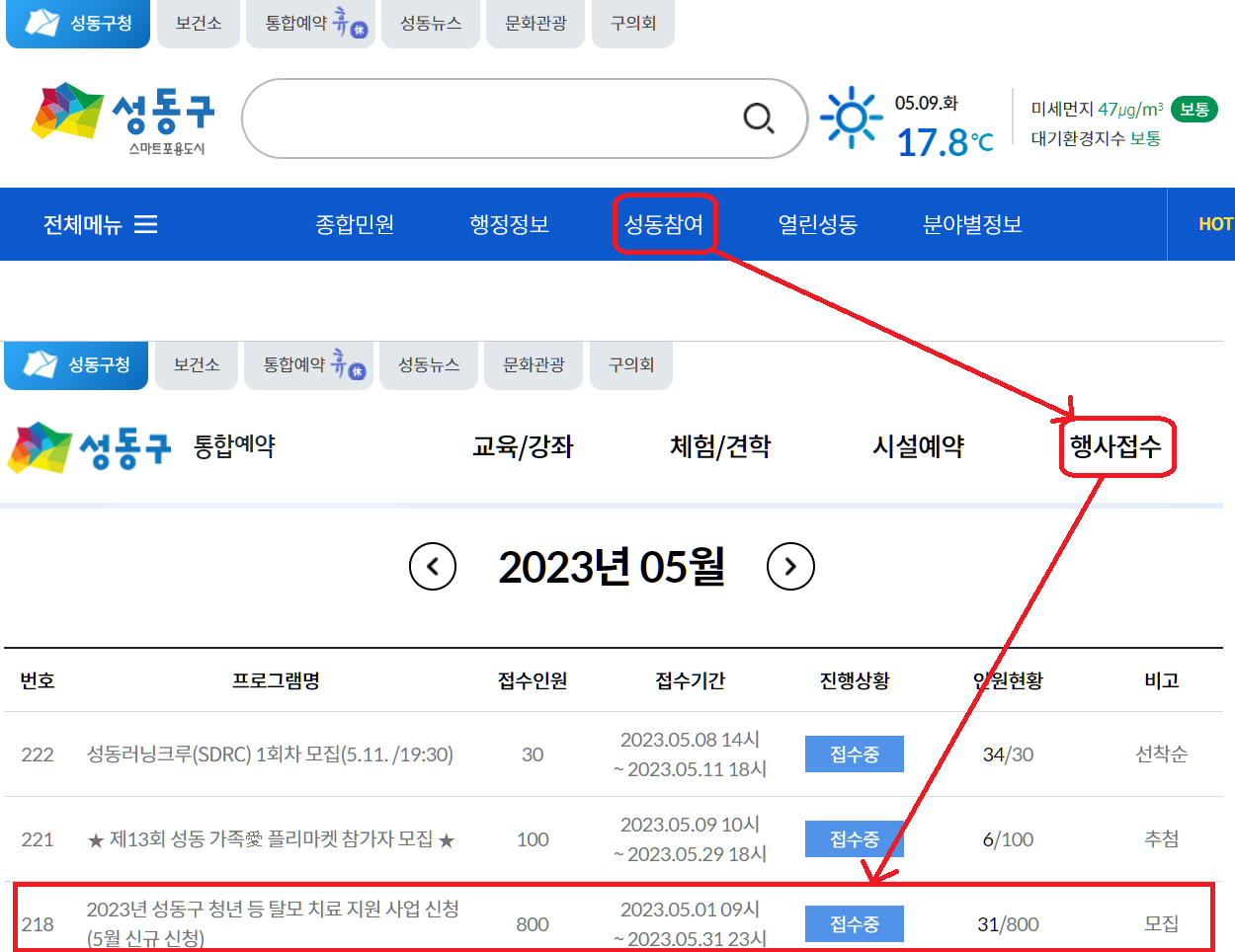Go to previous month with left arrow

click(432, 566)
